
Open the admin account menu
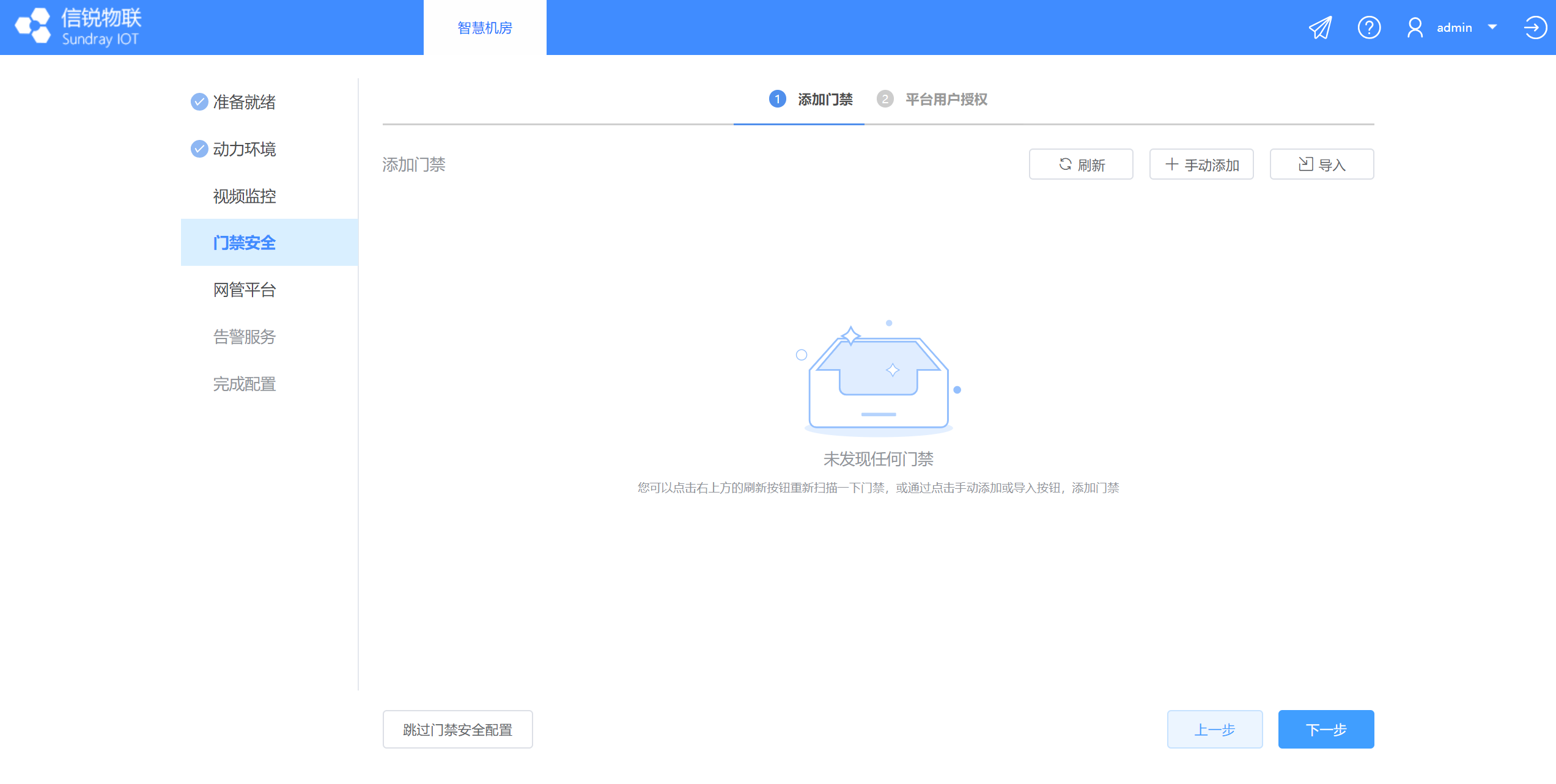(1454, 27)
